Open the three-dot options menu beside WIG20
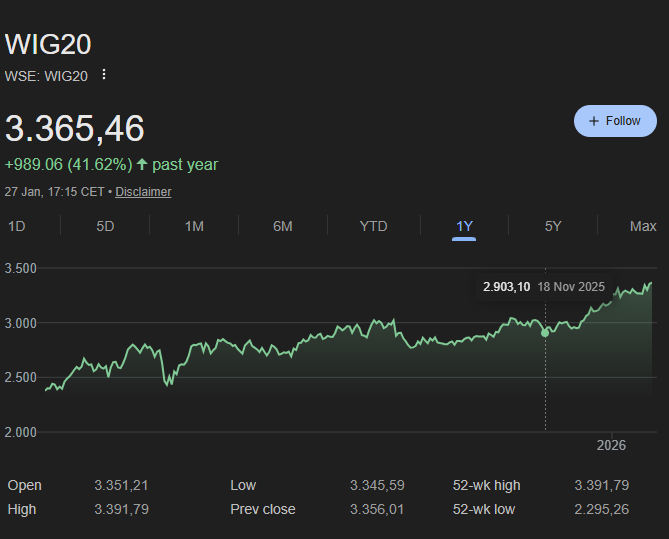669x539 pixels. (104, 75)
